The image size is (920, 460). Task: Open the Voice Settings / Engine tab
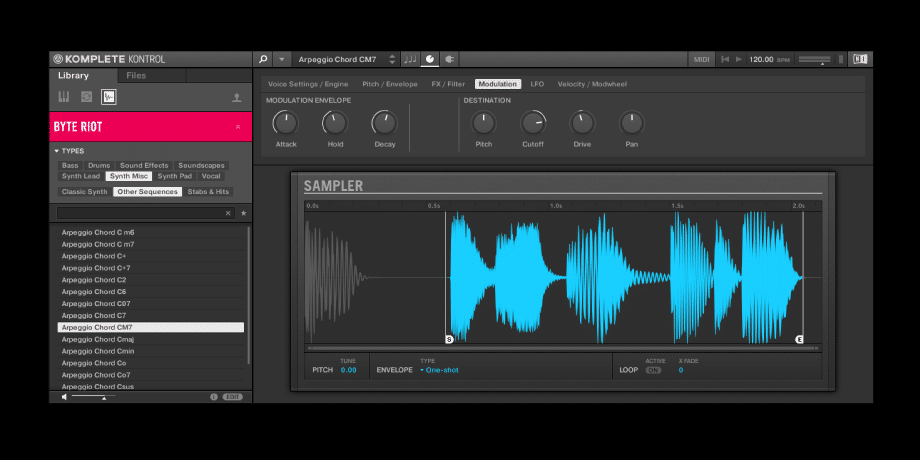click(308, 84)
